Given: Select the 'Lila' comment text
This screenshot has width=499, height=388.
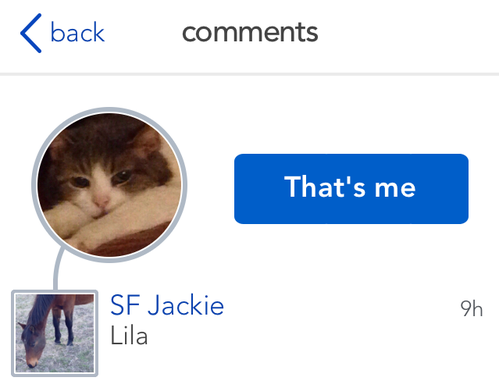Looking at the screenshot, I should coord(129,335).
